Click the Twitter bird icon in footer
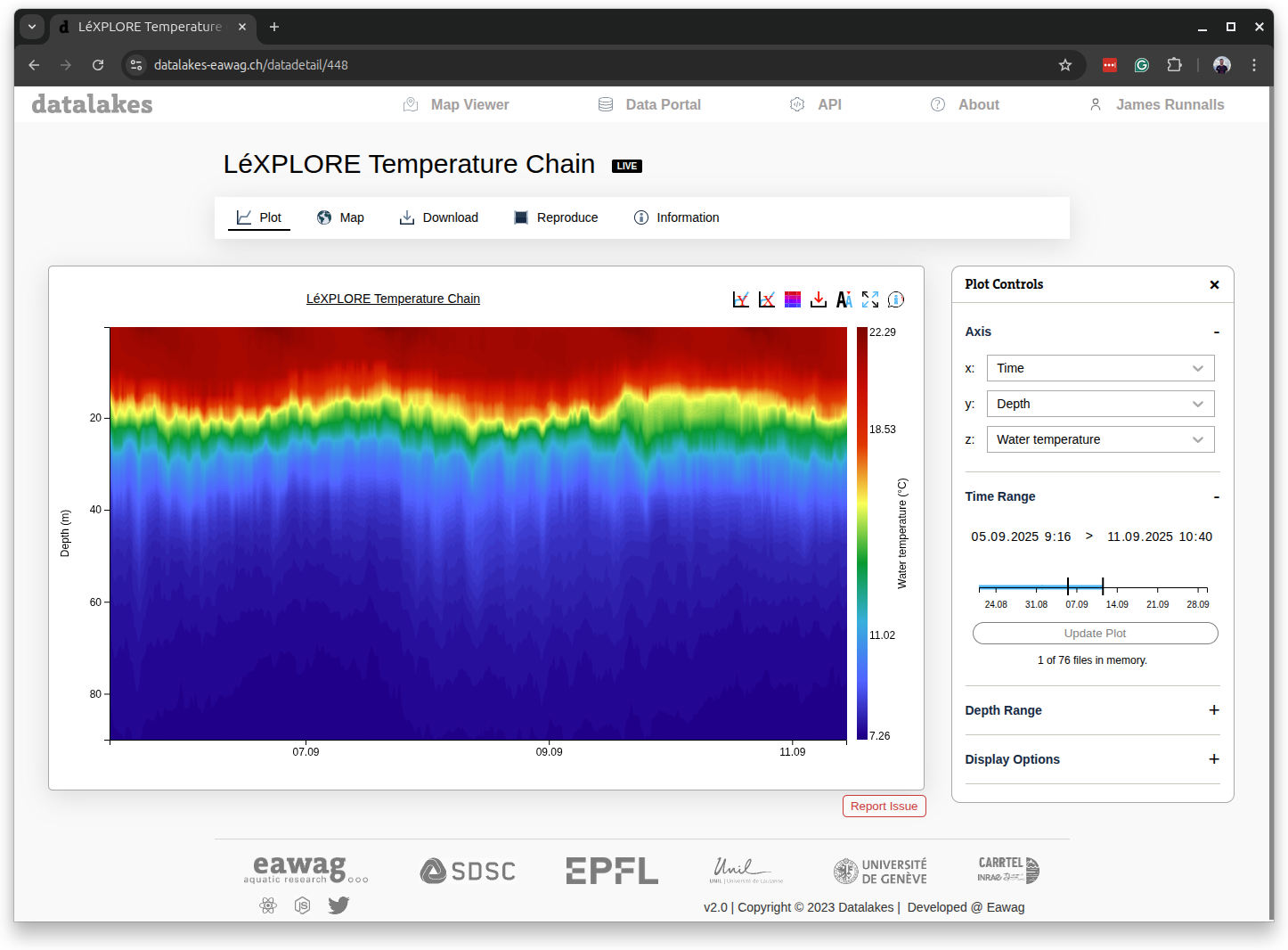The width and height of the screenshot is (1288, 950). point(338,905)
